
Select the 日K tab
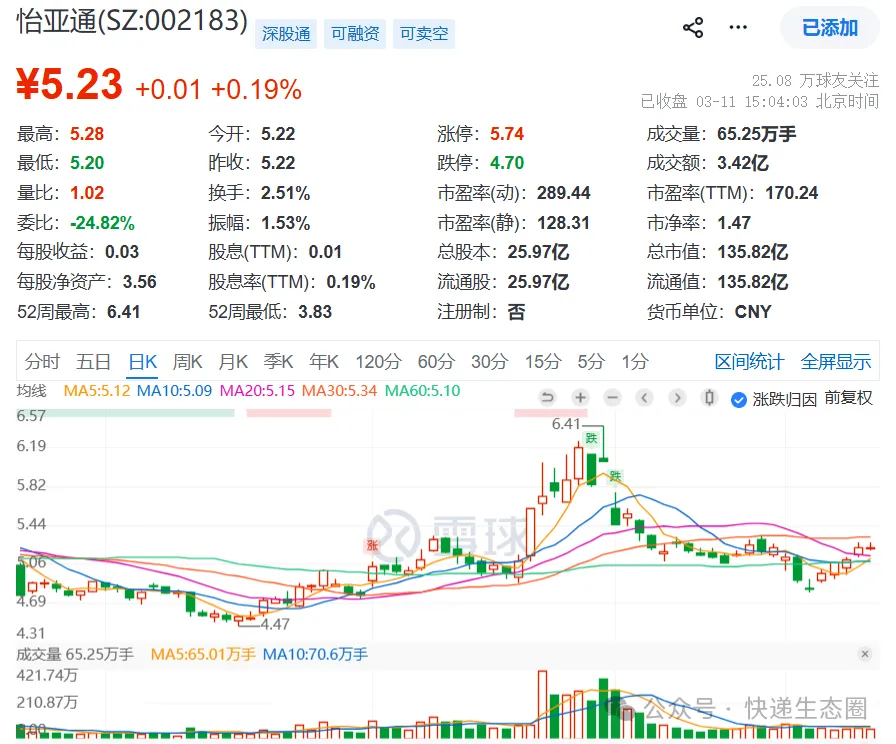tap(142, 362)
